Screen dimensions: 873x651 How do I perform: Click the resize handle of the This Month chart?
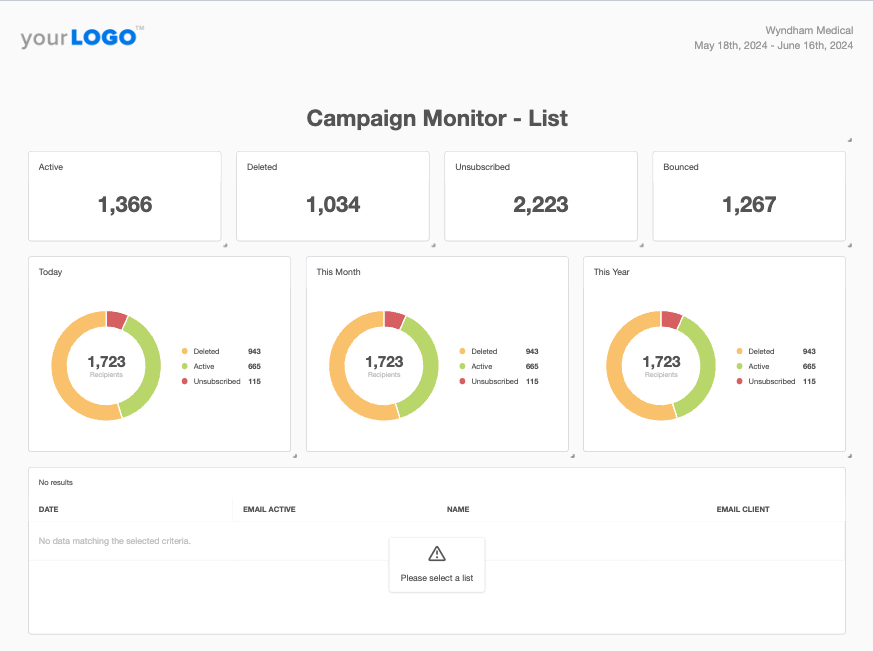tap(572, 455)
